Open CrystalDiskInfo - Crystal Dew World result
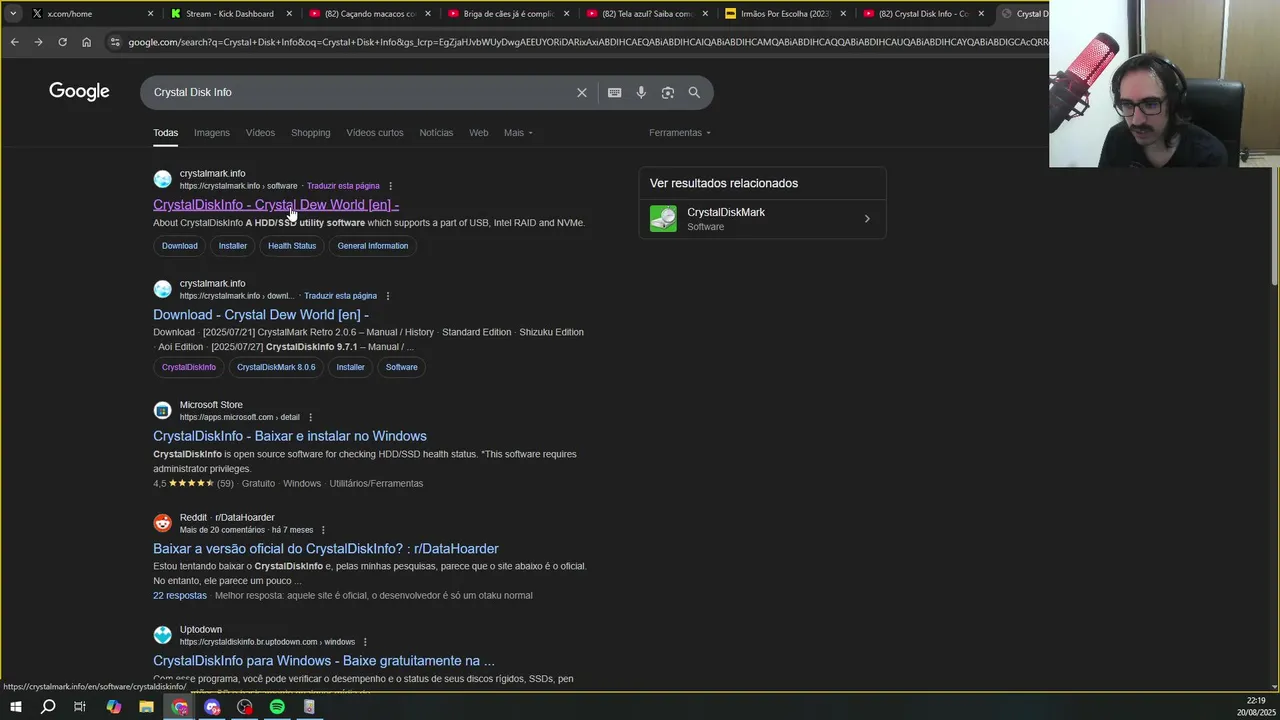This screenshot has height=720, width=1280. click(x=276, y=205)
